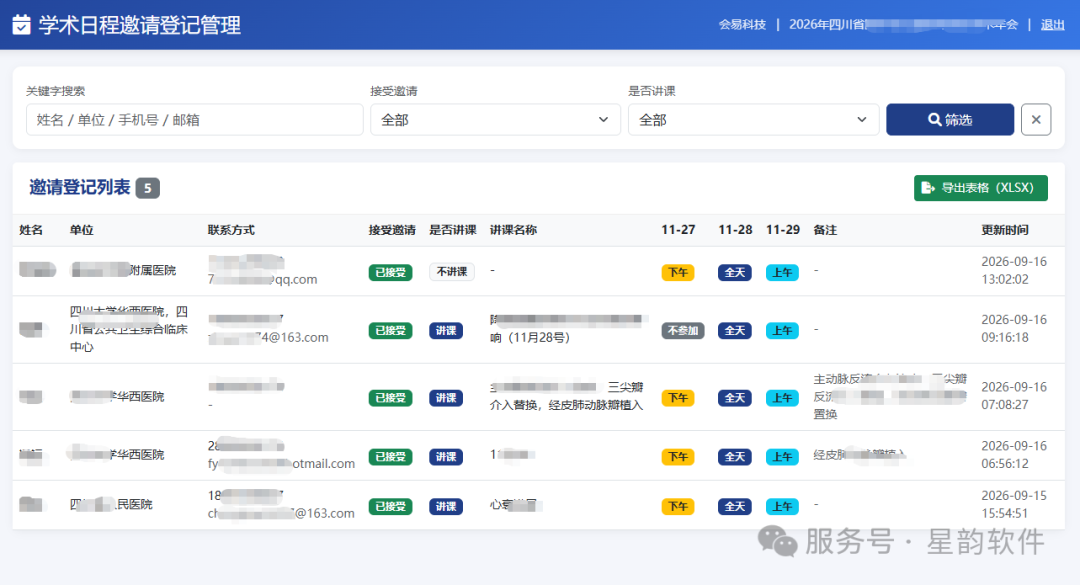Click 上午 badge in 09:16:18 row
Screen dimensions: 1080x585
(782, 331)
